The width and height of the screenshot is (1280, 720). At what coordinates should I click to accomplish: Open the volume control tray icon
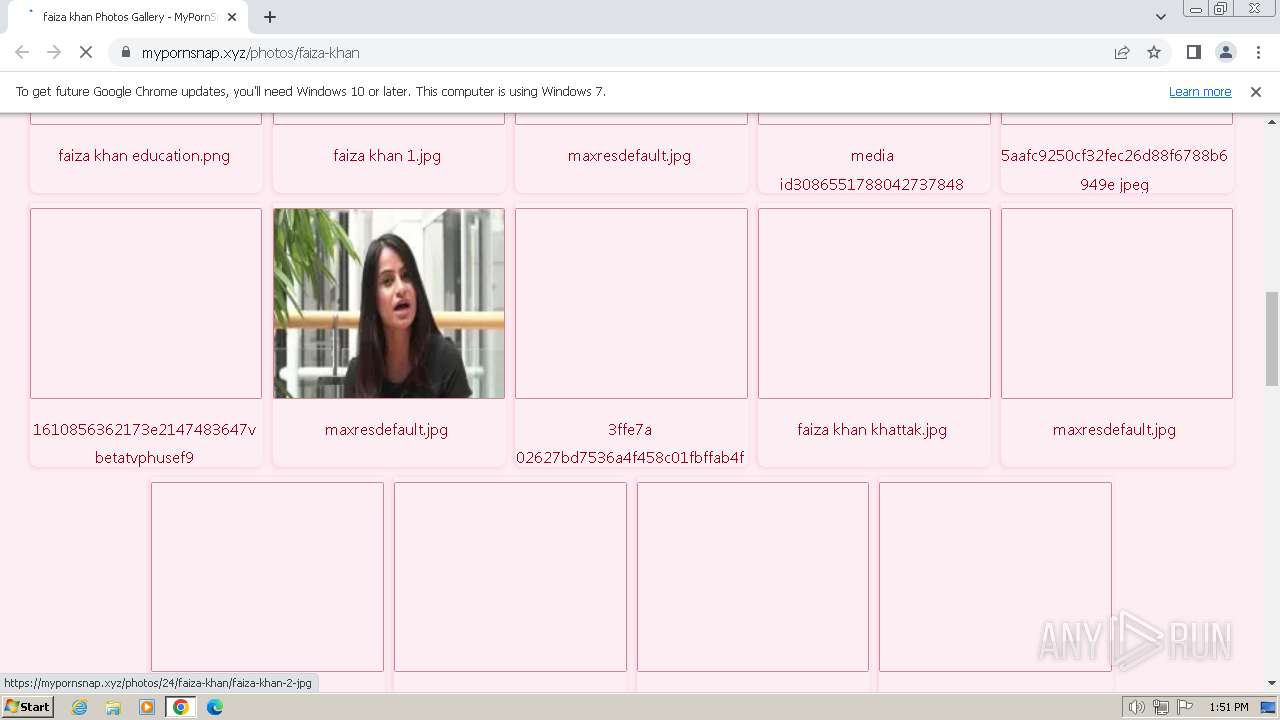[x=1137, y=707]
